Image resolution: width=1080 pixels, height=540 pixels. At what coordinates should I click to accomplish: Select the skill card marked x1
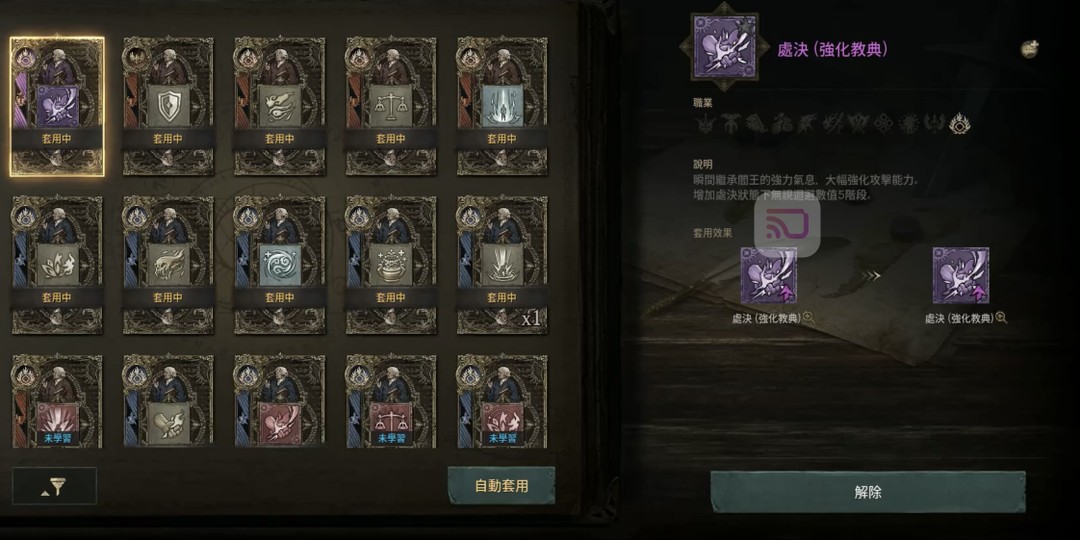(x=502, y=265)
